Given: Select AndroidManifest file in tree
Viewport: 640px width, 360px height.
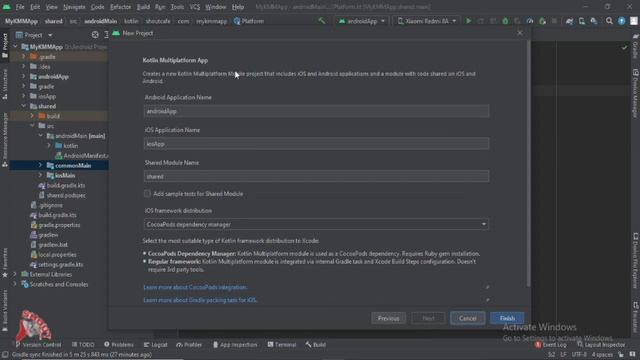Looking at the screenshot, I should click(x=81, y=156).
